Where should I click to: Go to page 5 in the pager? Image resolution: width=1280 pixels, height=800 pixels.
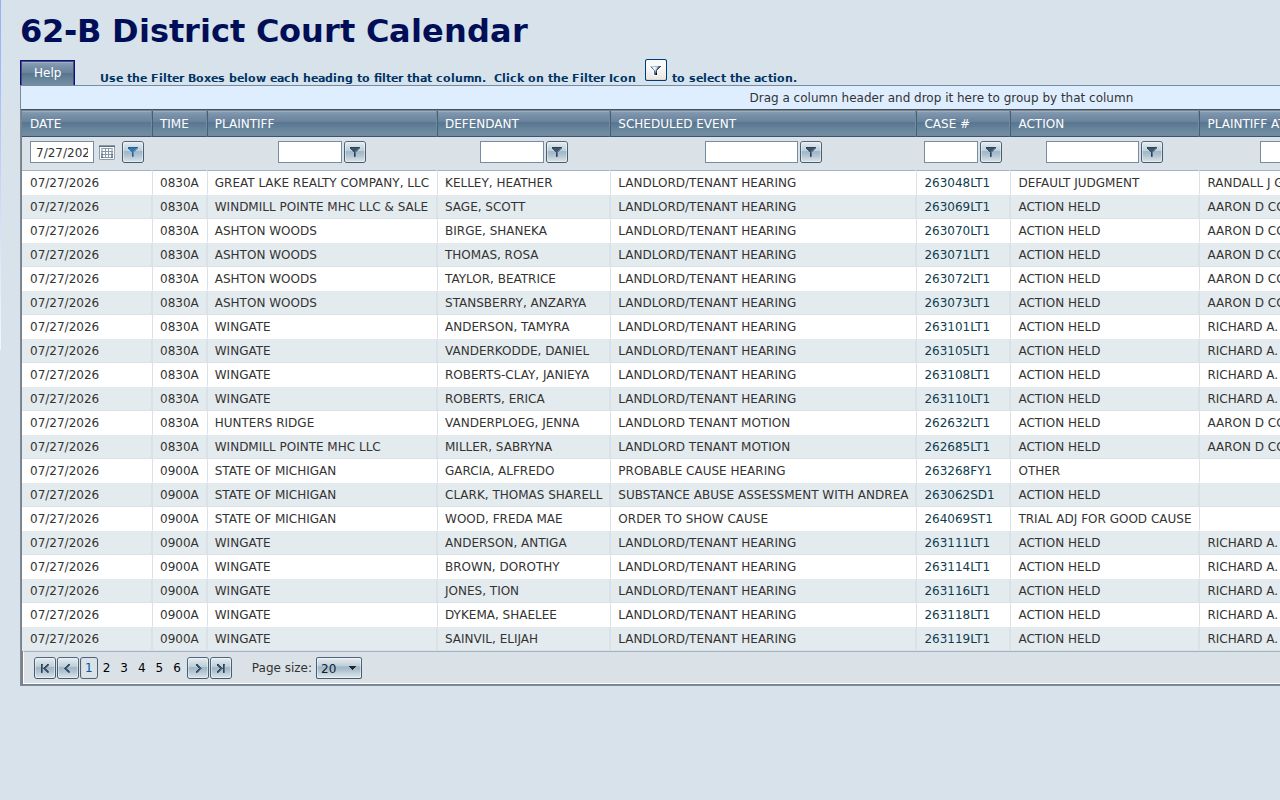pos(159,668)
